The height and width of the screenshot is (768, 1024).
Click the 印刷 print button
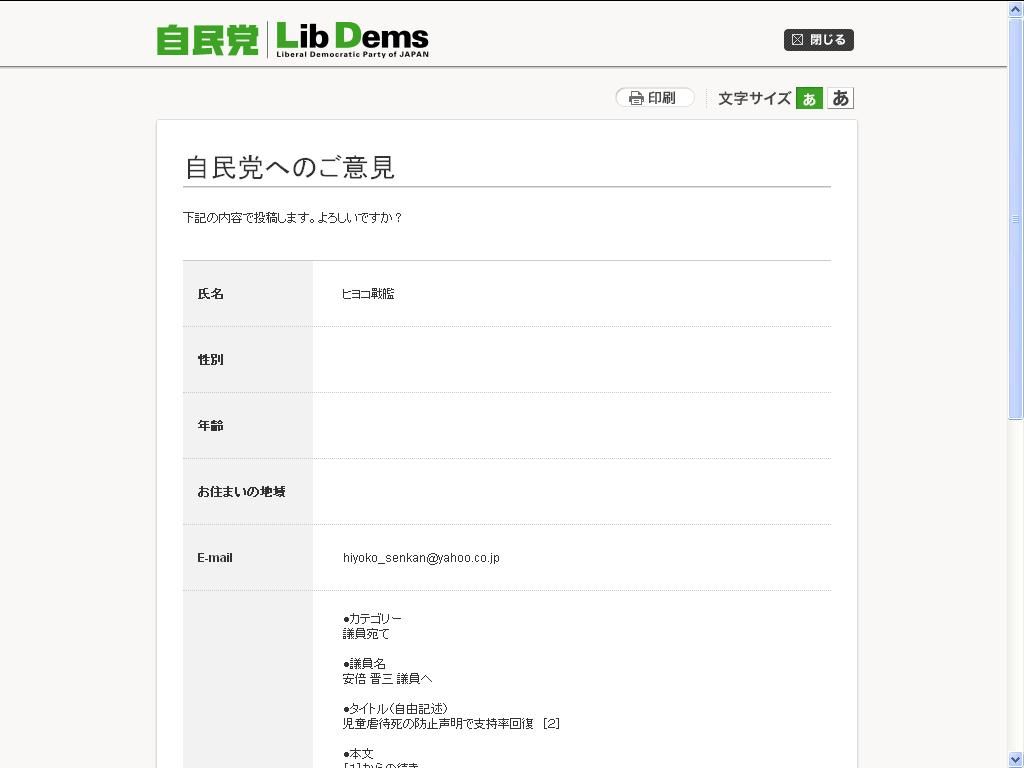tap(655, 98)
